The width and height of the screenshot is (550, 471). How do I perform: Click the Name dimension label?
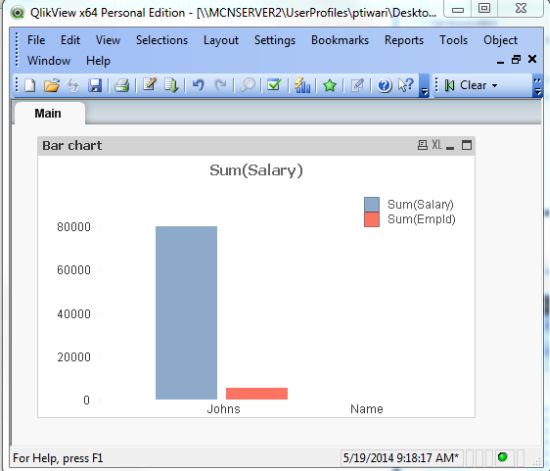(367, 409)
